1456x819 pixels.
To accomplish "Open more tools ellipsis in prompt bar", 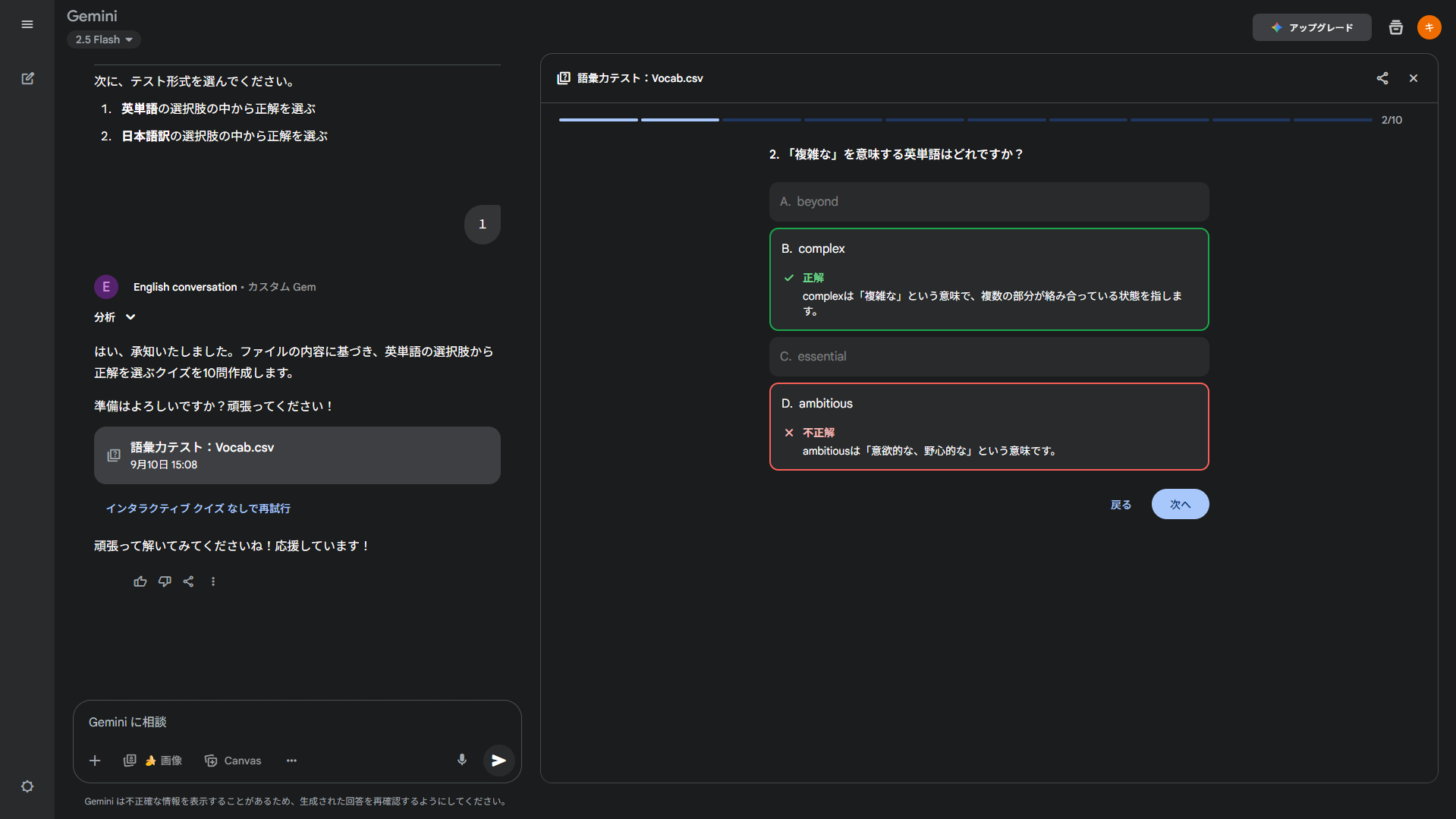I will (x=291, y=761).
